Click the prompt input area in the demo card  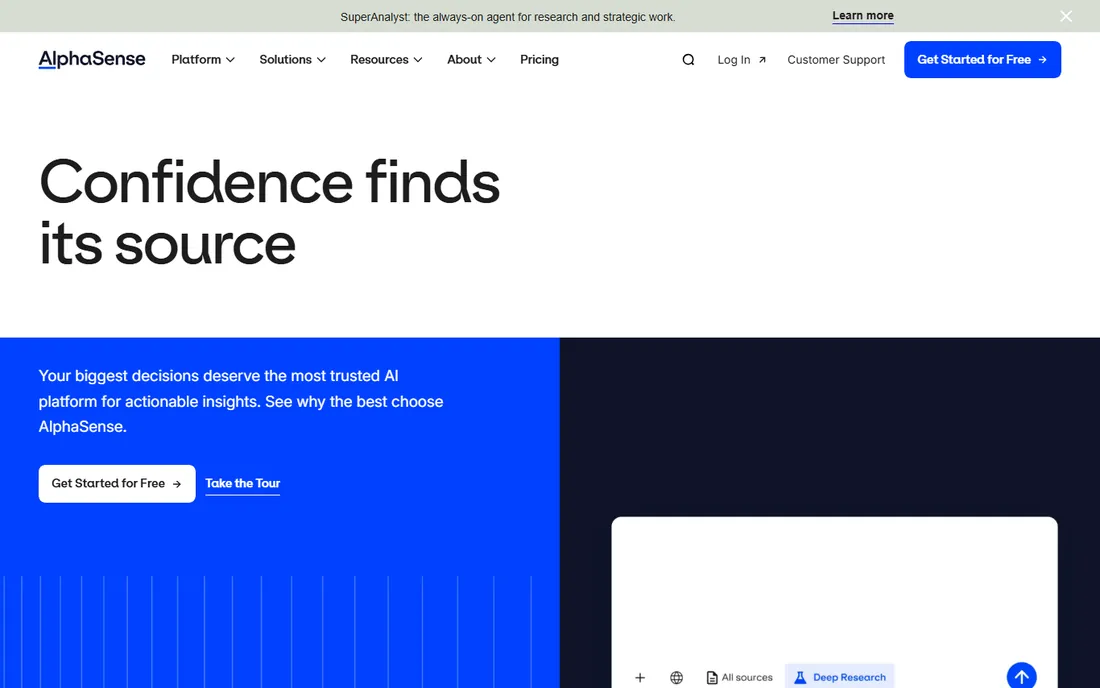(834, 589)
